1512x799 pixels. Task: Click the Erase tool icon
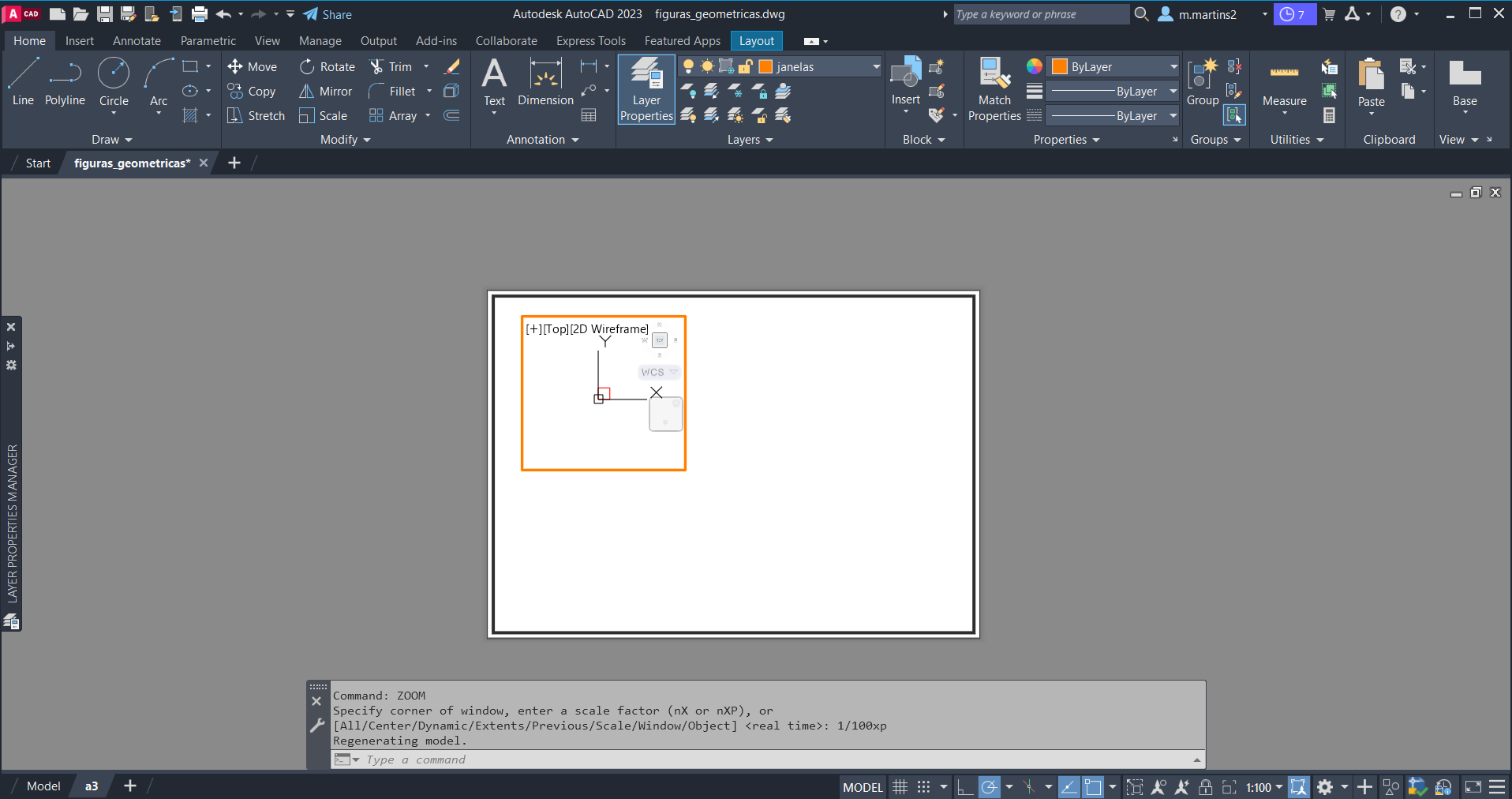click(452, 67)
